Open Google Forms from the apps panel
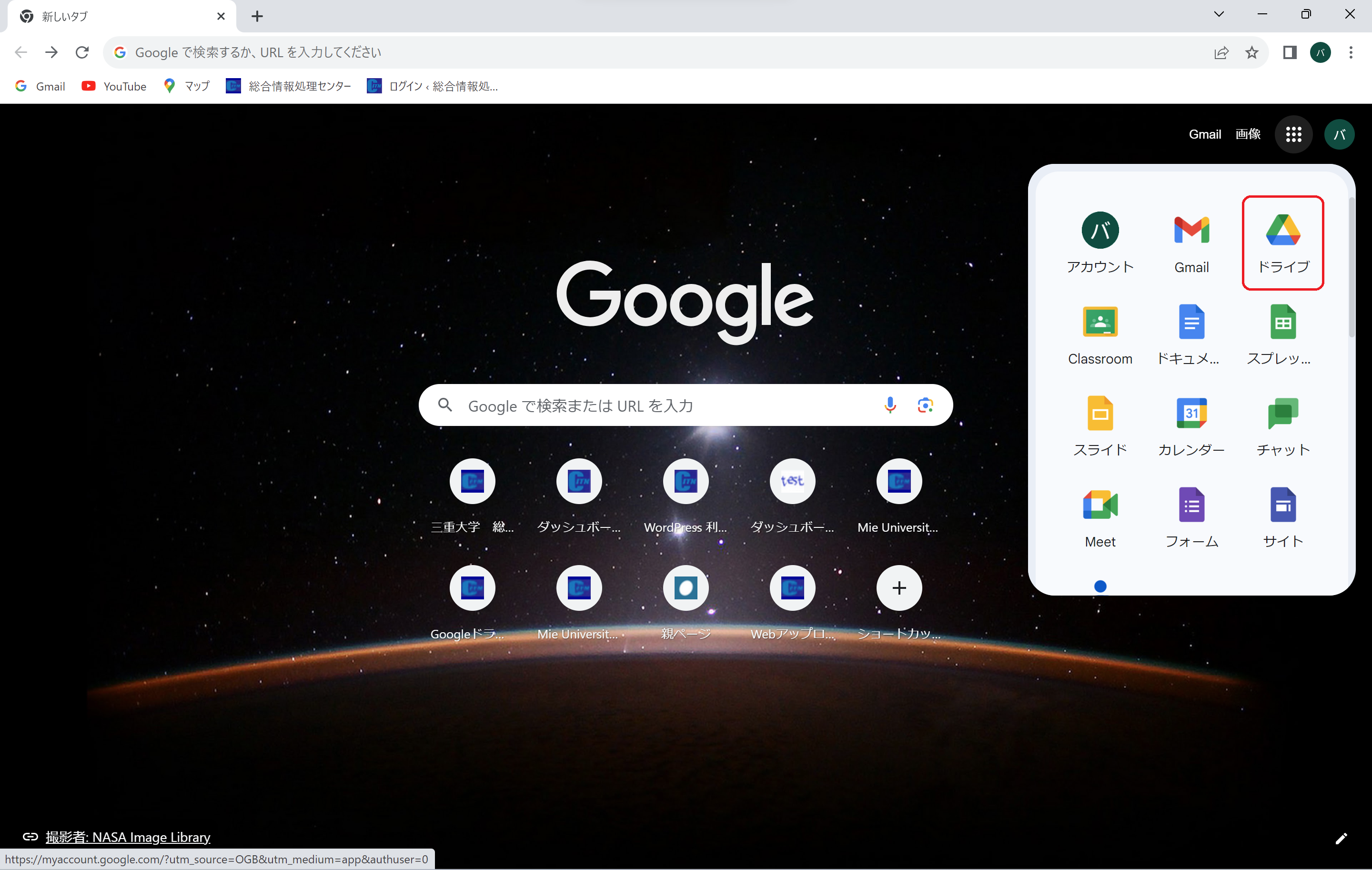 coord(1191,518)
